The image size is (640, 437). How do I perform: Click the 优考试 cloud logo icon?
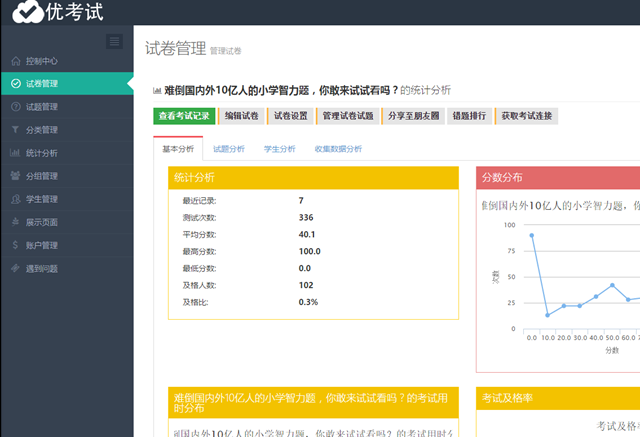(27, 11)
